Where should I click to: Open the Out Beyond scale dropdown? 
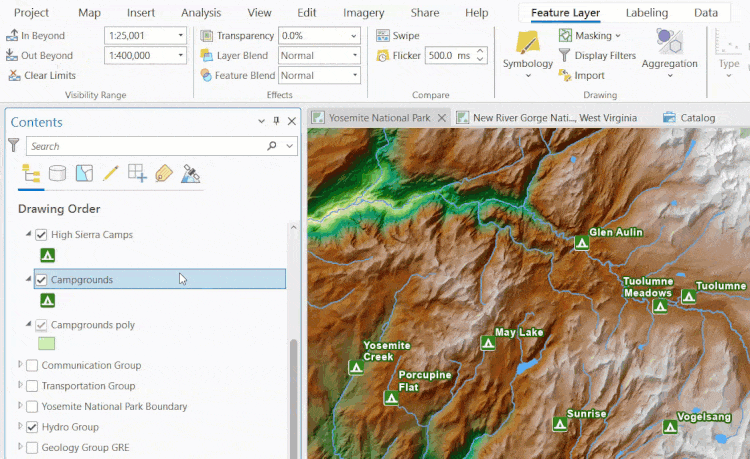180,55
